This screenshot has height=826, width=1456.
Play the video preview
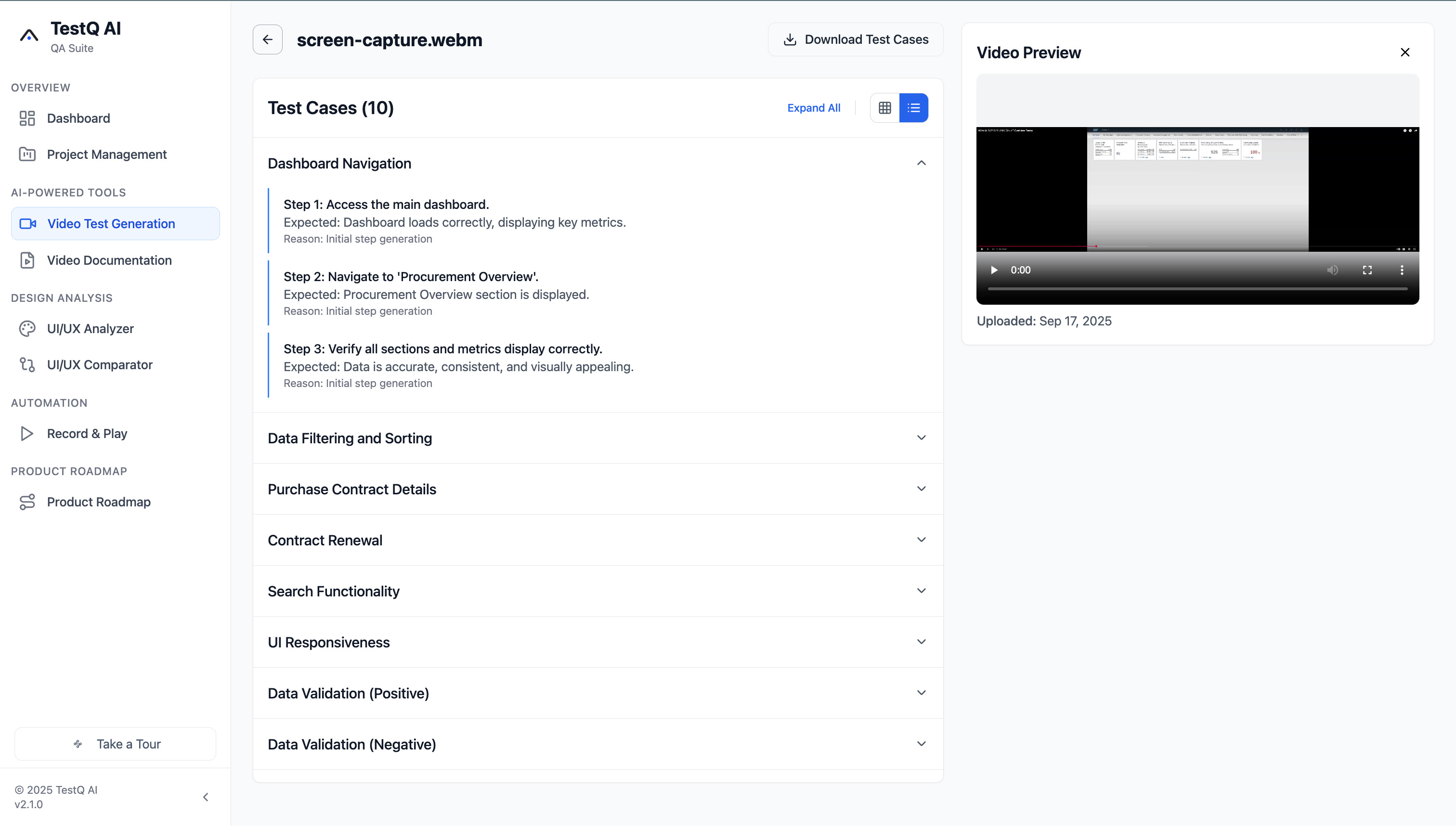(994, 270)
